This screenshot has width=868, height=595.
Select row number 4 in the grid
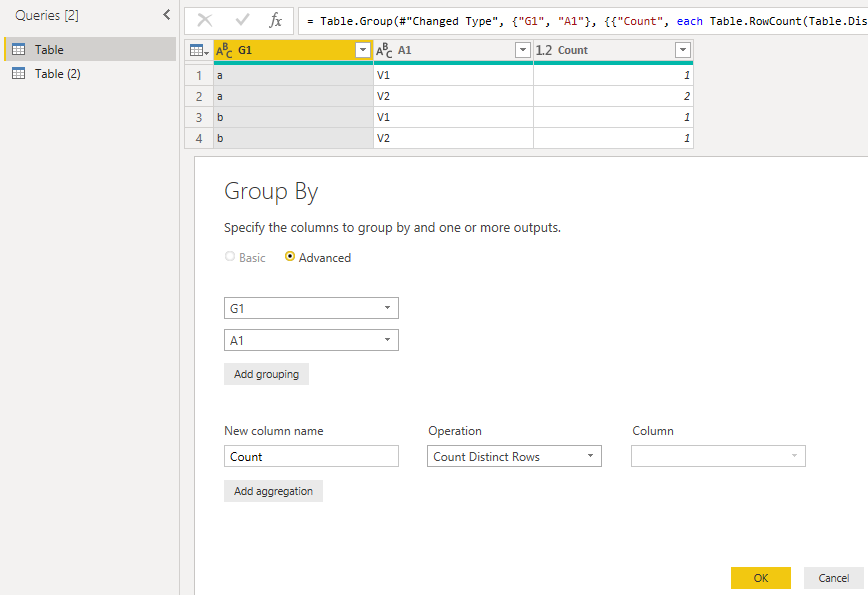pos(199,138)
